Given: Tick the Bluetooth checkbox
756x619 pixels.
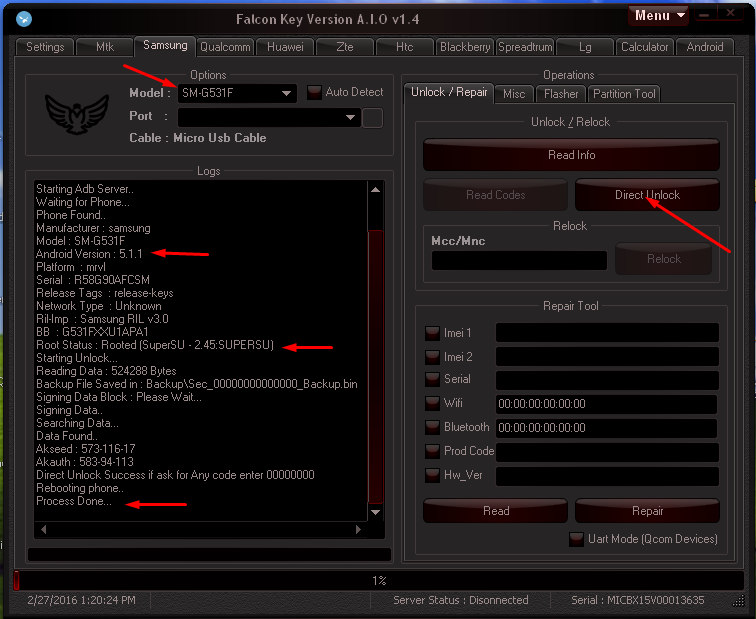Looking at the screenshot, I should tap(432, 427).
